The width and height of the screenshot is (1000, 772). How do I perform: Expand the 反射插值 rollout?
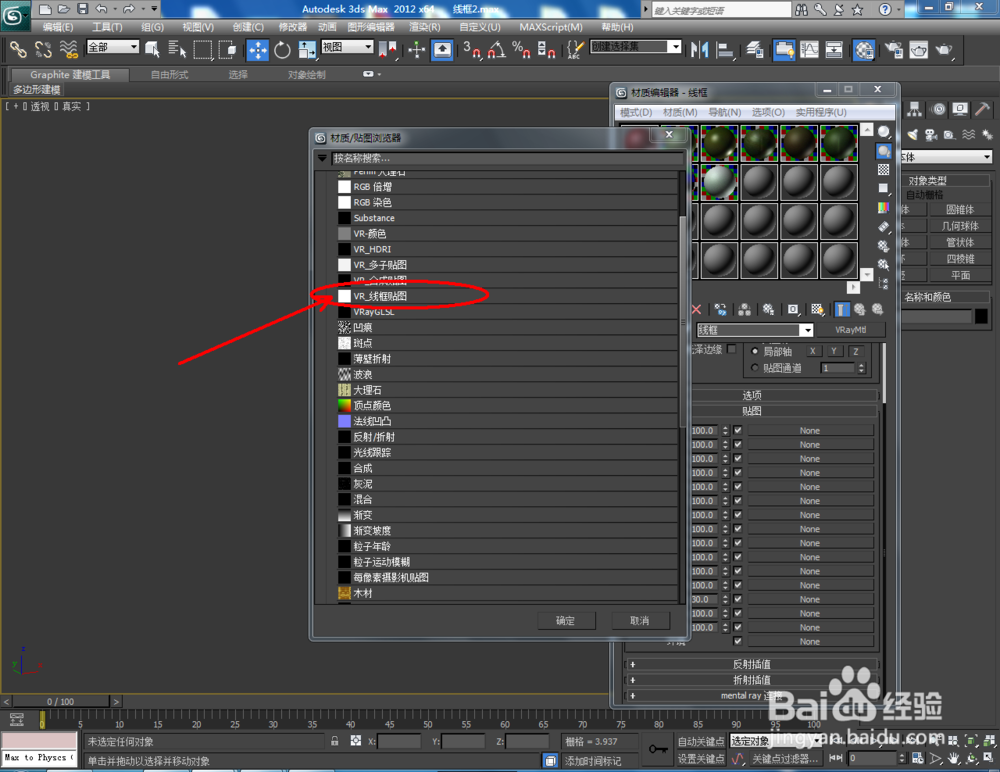point(752,664)
